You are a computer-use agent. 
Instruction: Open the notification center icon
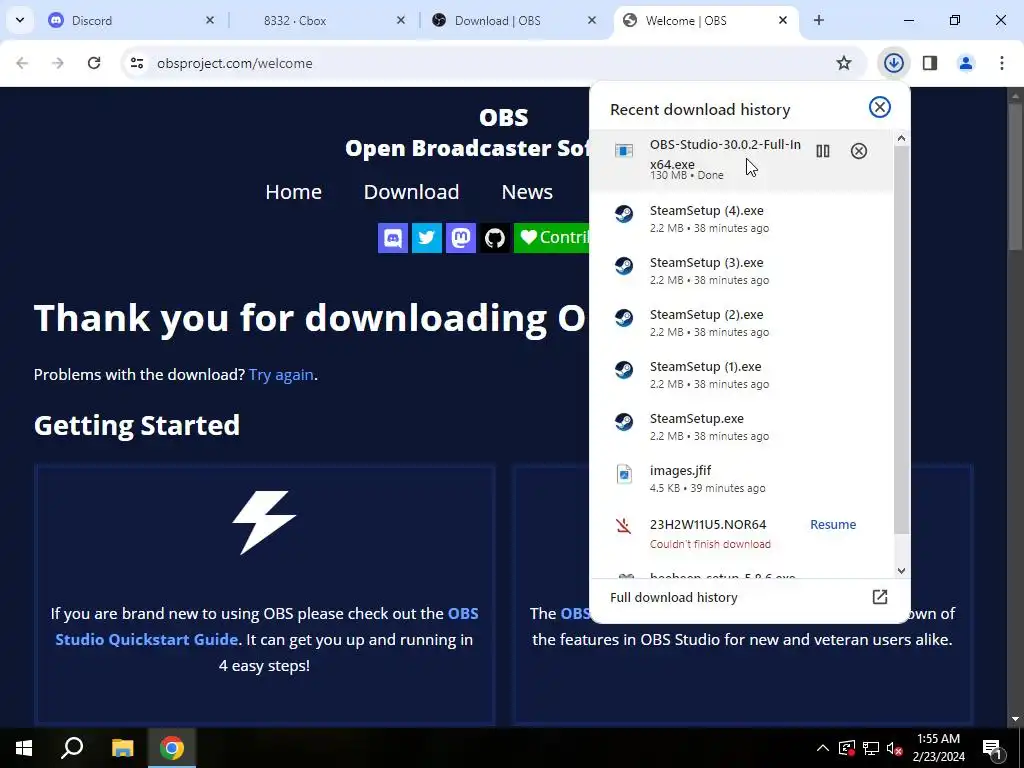pyautogui.click(x=992, y=748)
